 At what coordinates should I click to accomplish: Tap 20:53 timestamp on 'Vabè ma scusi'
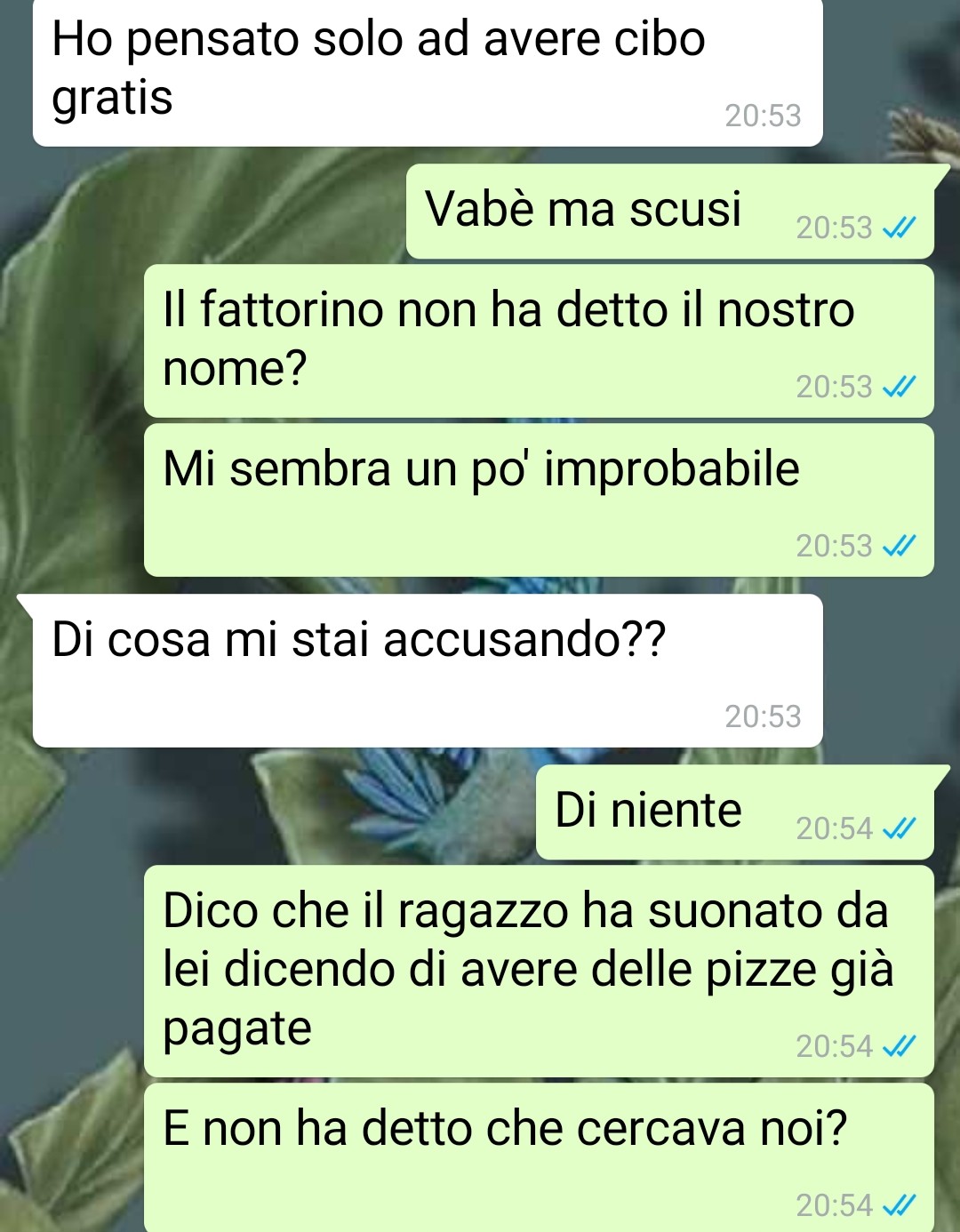834,228
